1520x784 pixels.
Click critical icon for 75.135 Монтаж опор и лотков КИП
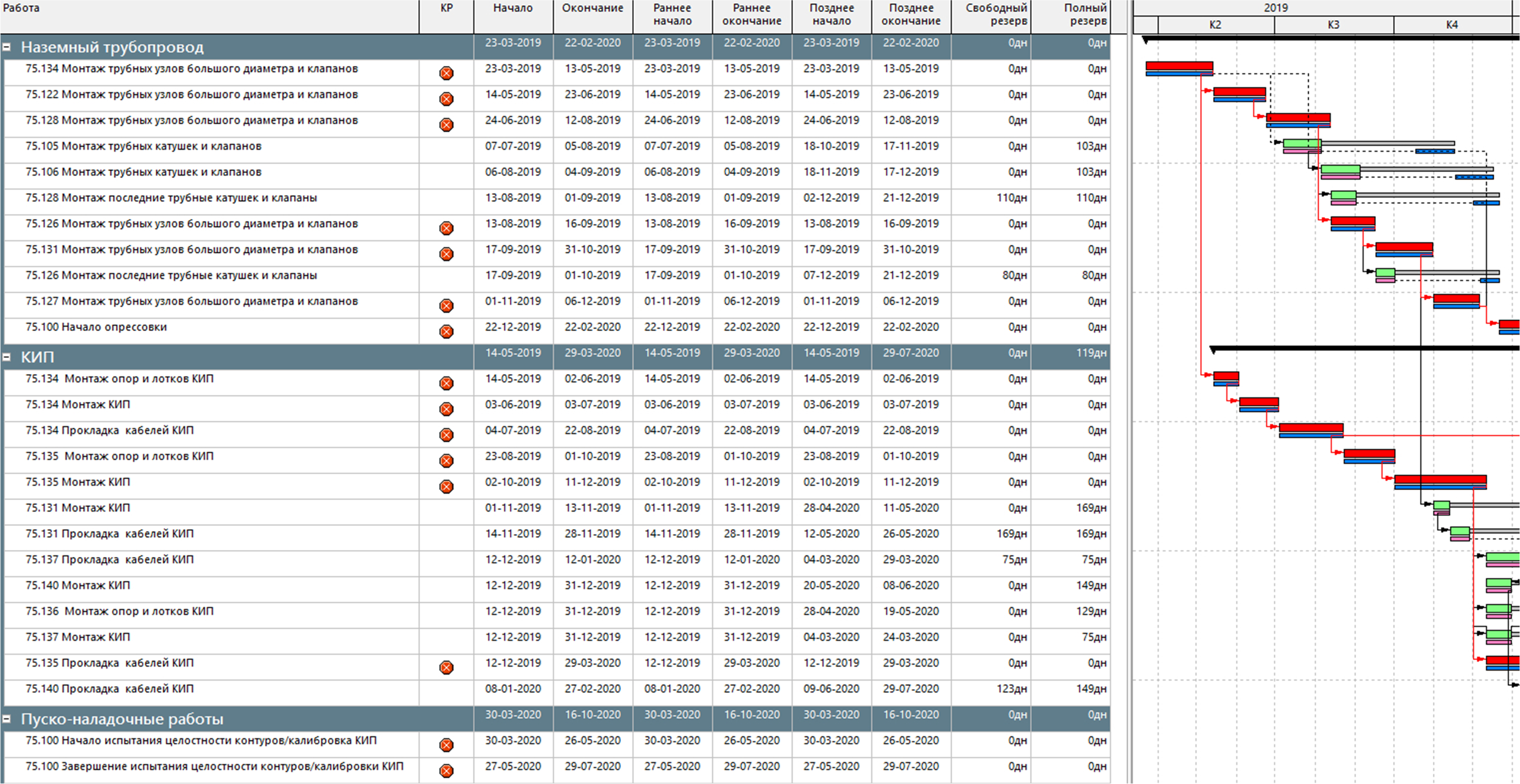[446, 461]
